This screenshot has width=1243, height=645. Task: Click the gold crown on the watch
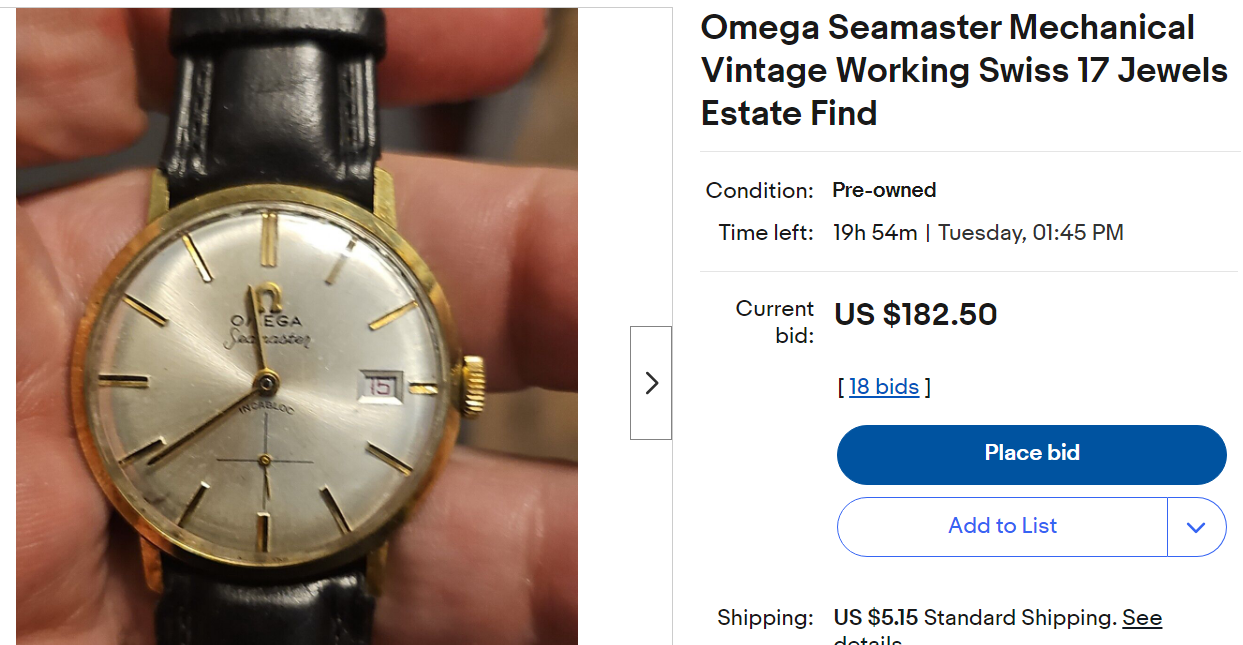(473, 385)
